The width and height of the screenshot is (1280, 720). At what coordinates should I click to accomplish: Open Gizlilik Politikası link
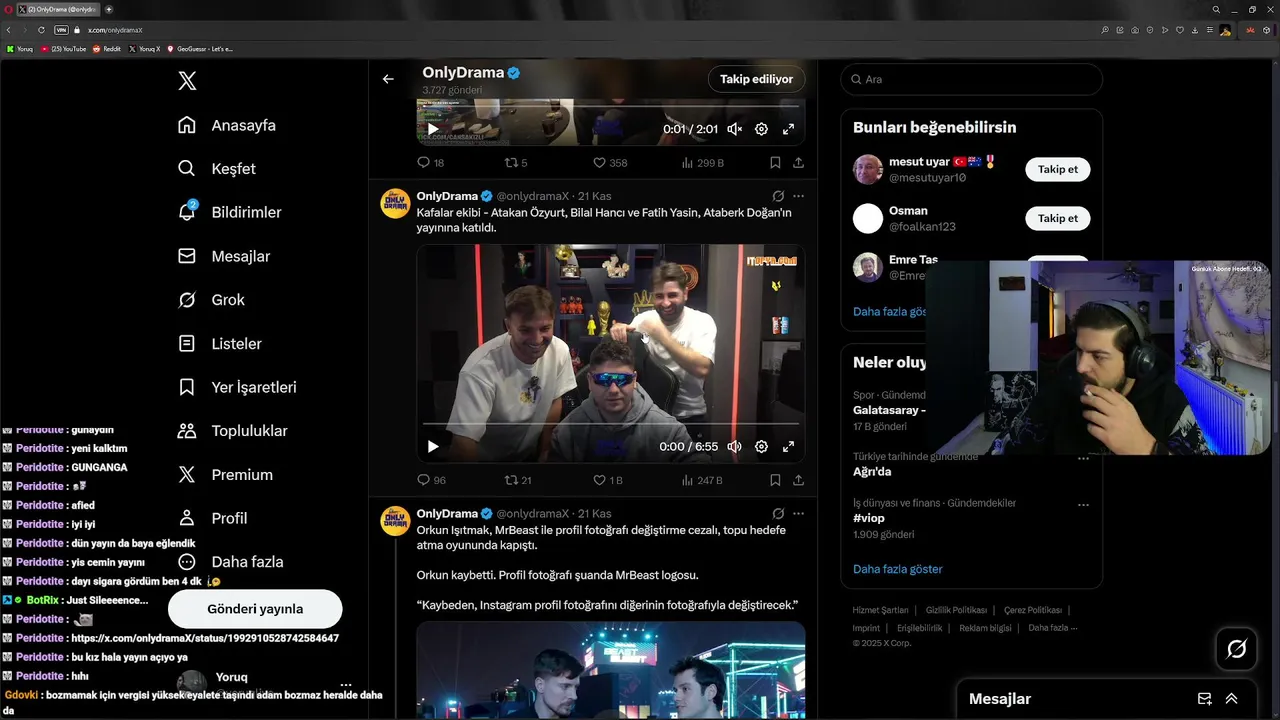click(956, 610)
